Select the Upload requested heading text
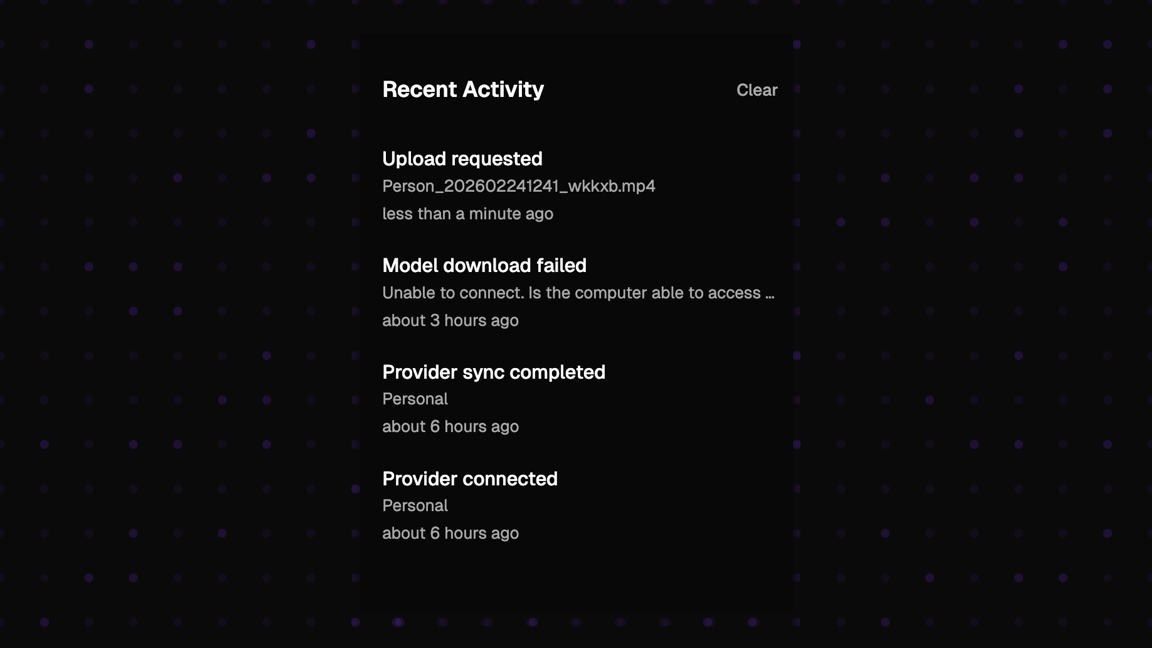 (462, 159)
